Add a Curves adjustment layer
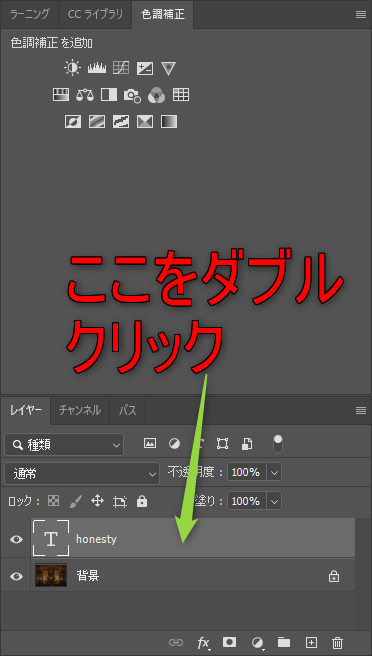This screenshot has width=372, height=656. (121, 68)
